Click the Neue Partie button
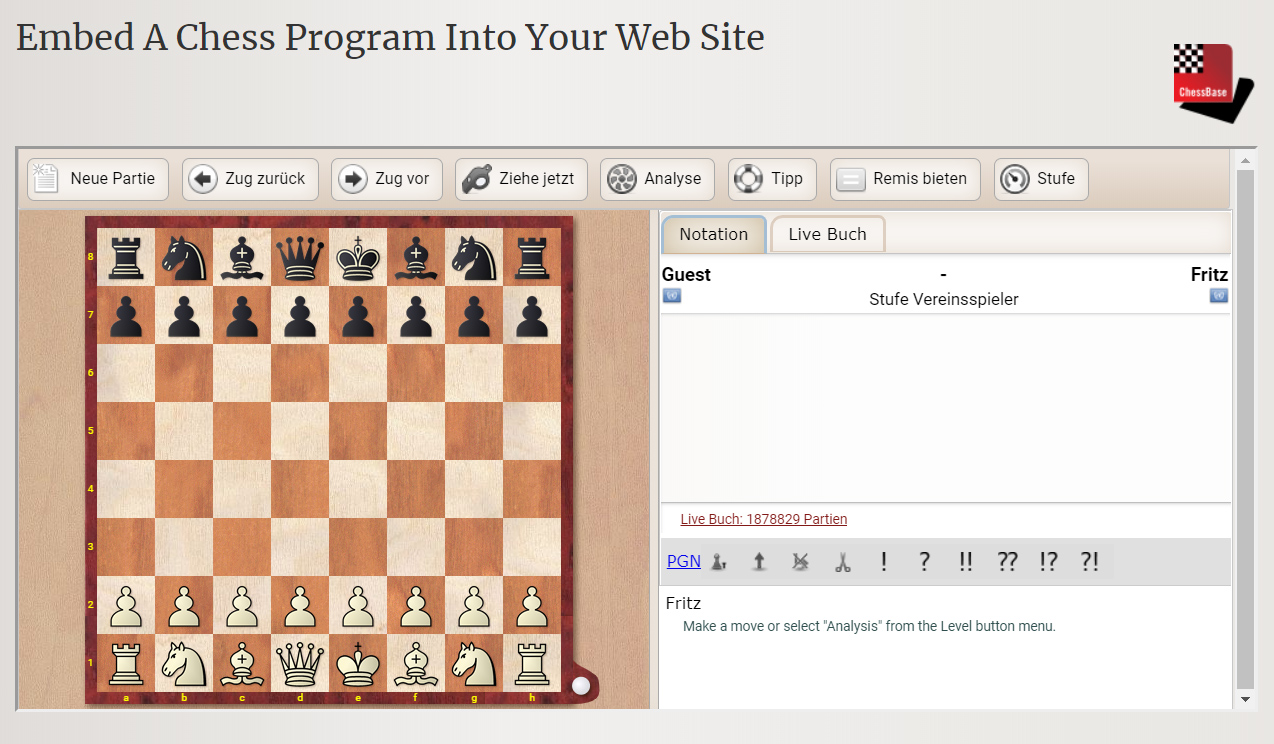 [x=97, y=179]
